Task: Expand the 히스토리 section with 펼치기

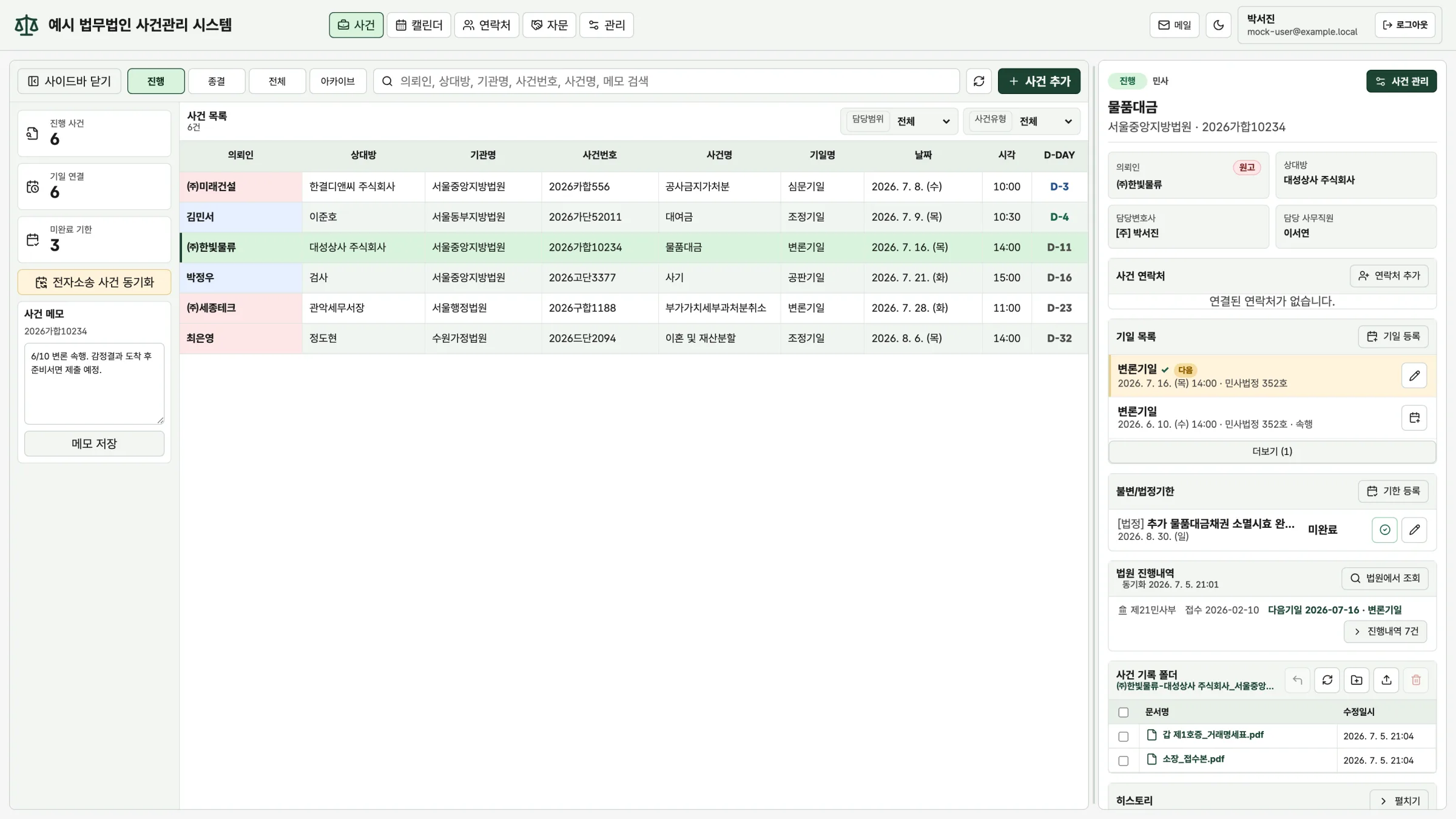Action: coord(1399,801)
